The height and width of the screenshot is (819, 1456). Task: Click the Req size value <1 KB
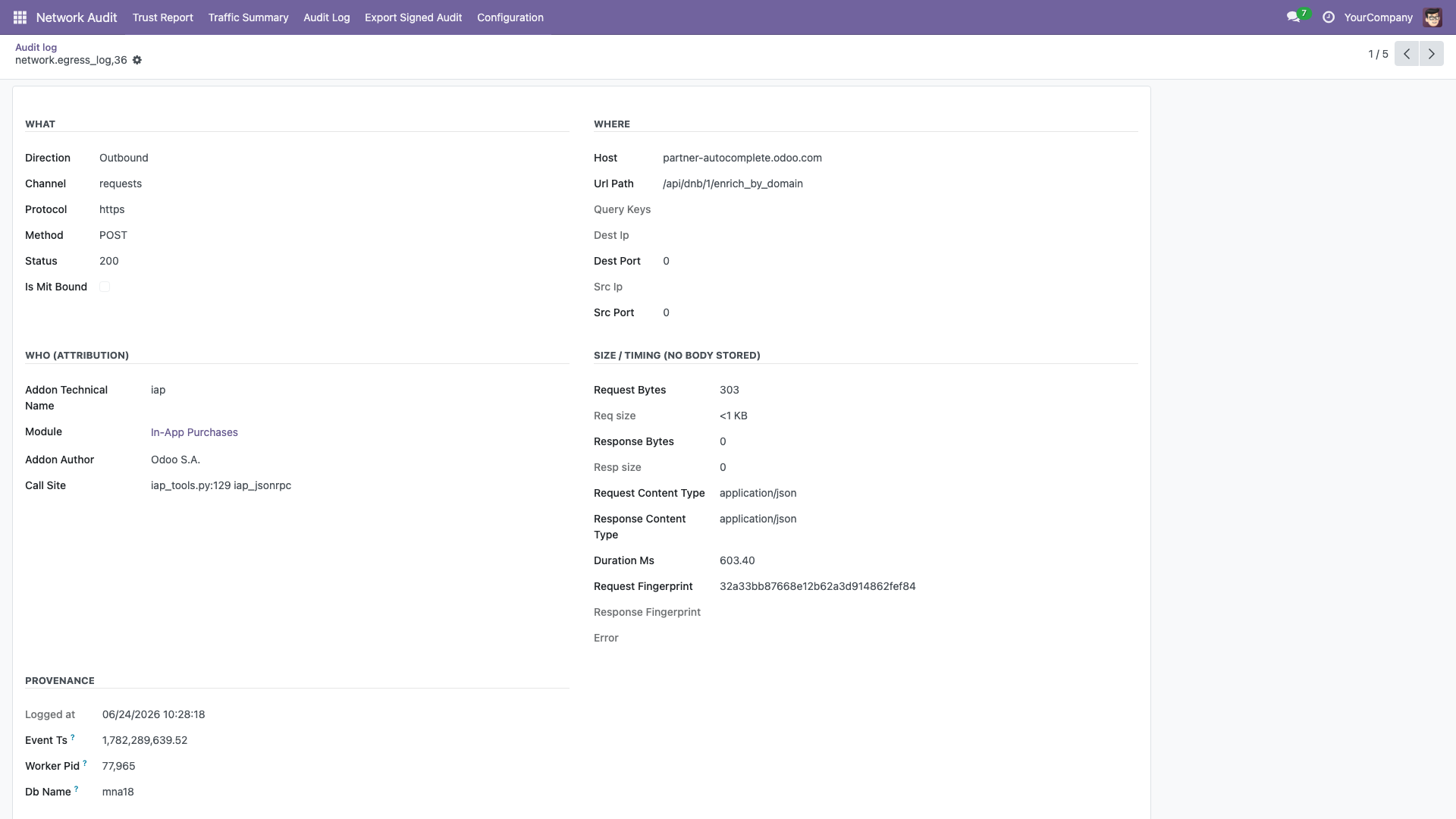pyautogui.click(x=733, y=416)
